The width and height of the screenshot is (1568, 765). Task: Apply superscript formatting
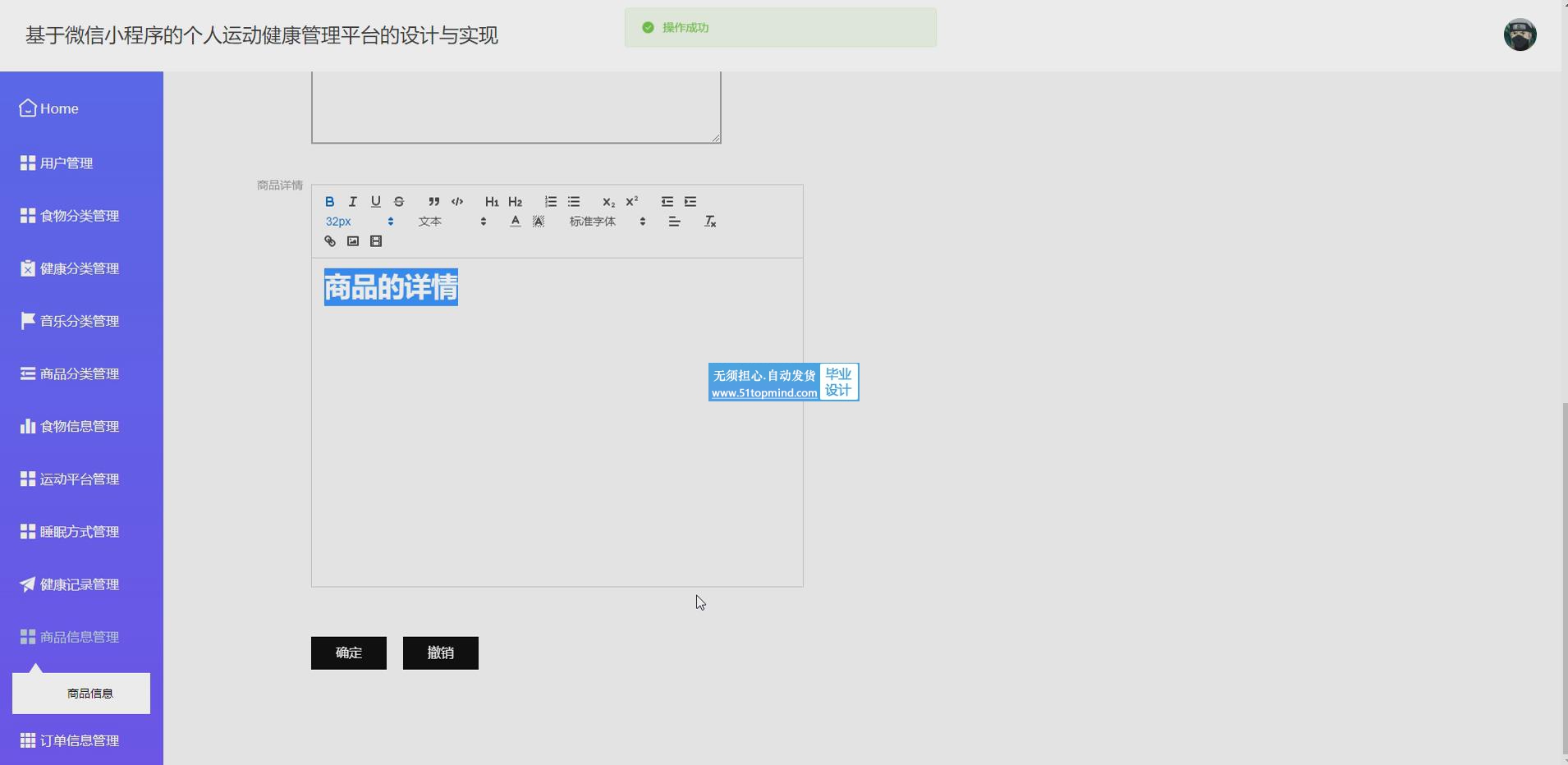click(x=631, y=202)
